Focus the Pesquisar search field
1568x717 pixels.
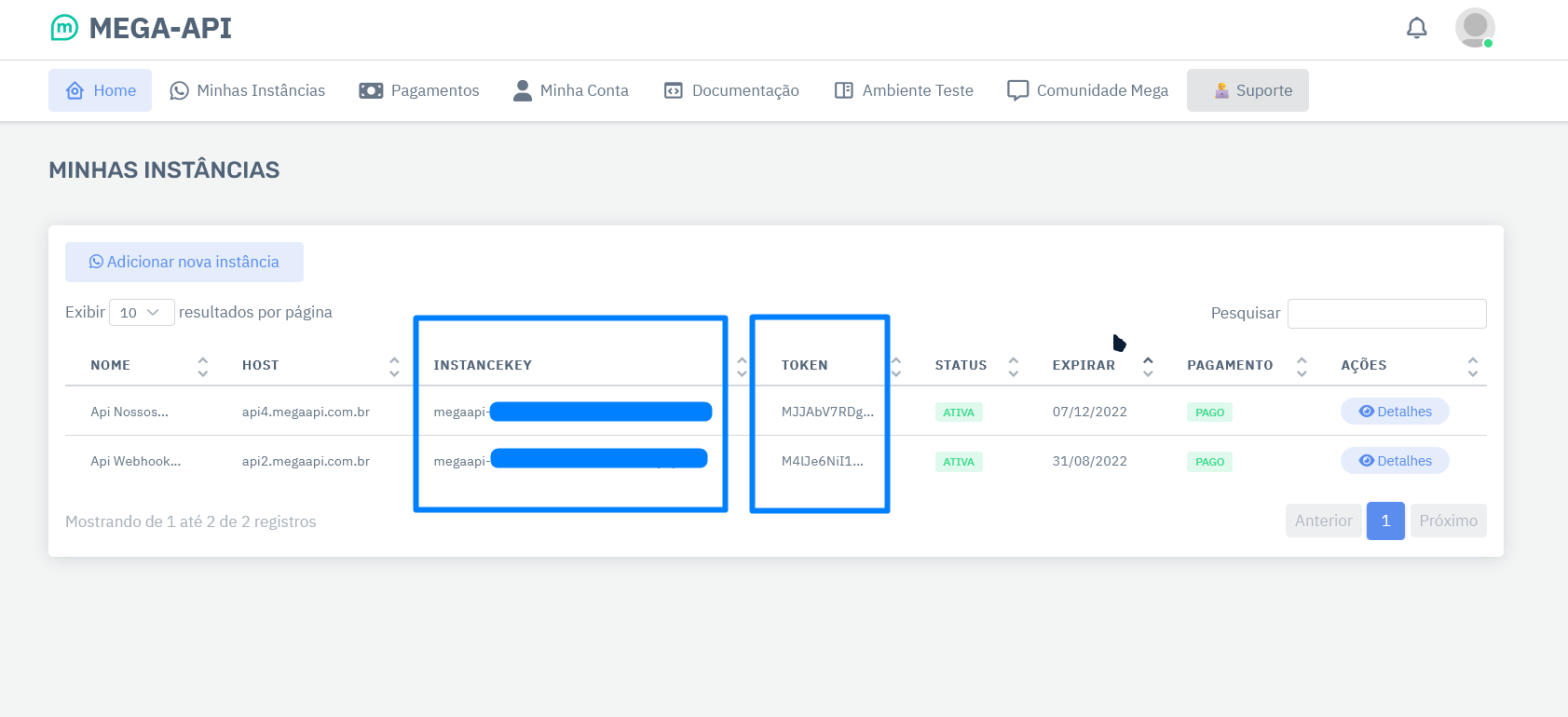pos(1386,314)
